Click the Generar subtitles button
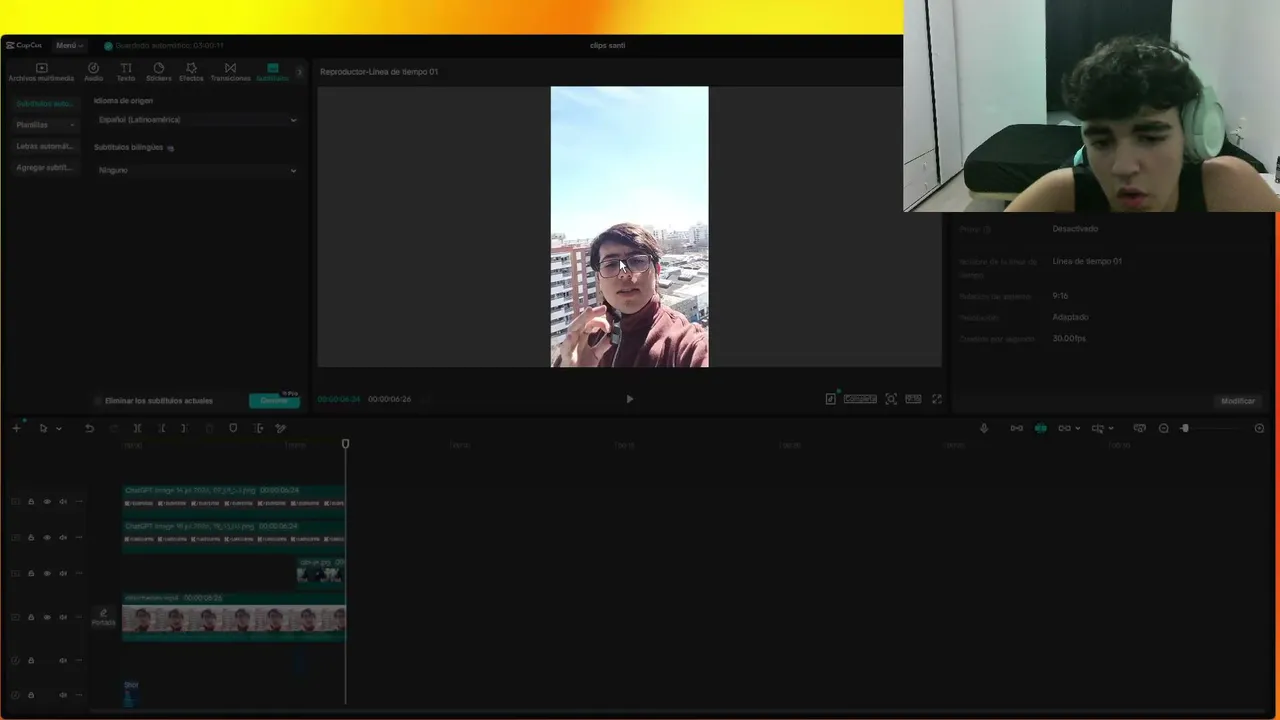This screenshot has height=720, width=1280. pos(273,400)
